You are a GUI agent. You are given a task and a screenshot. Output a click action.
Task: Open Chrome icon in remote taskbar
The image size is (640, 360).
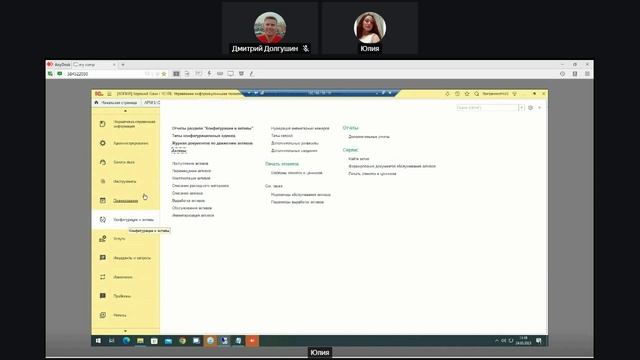182,341
